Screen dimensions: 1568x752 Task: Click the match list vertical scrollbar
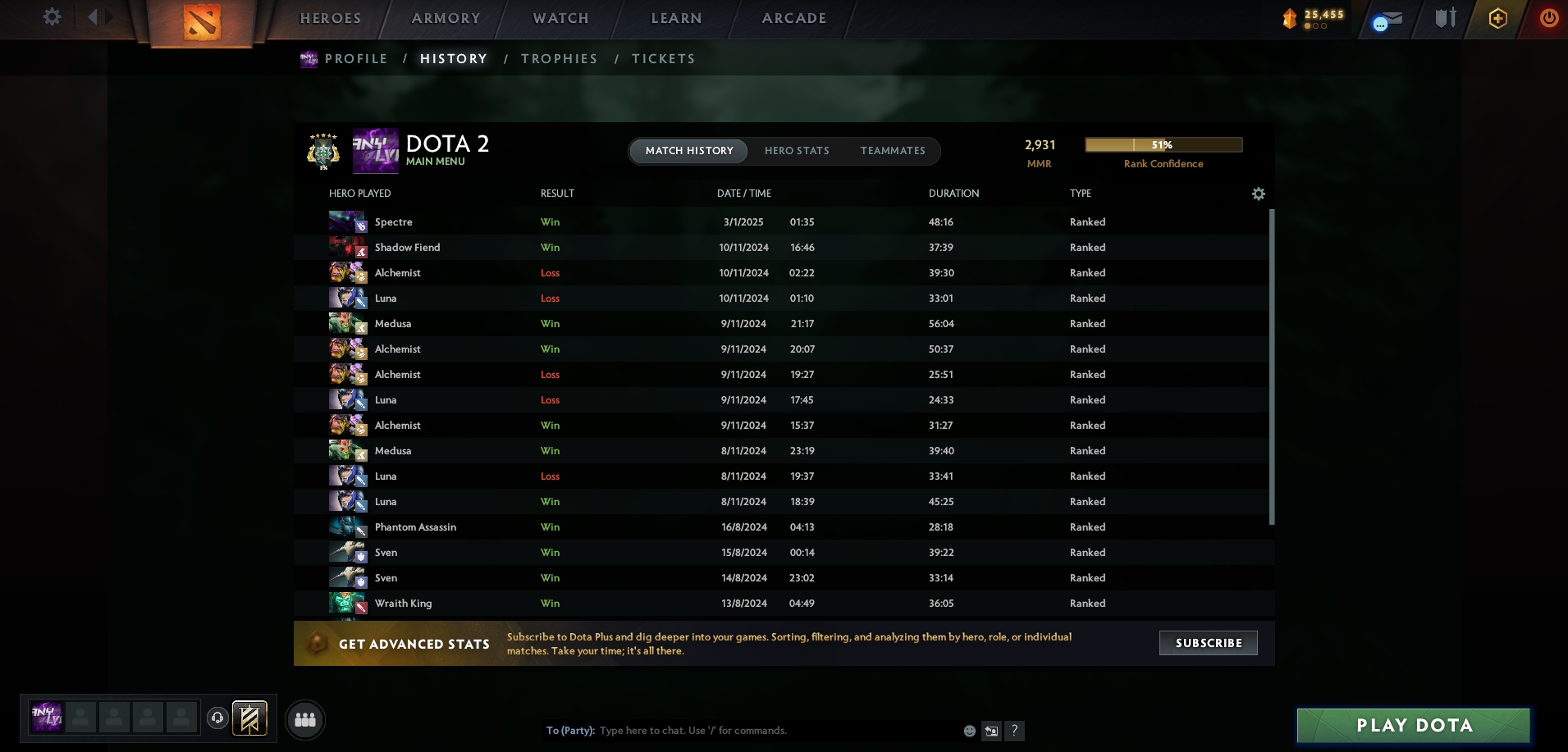1272,367
